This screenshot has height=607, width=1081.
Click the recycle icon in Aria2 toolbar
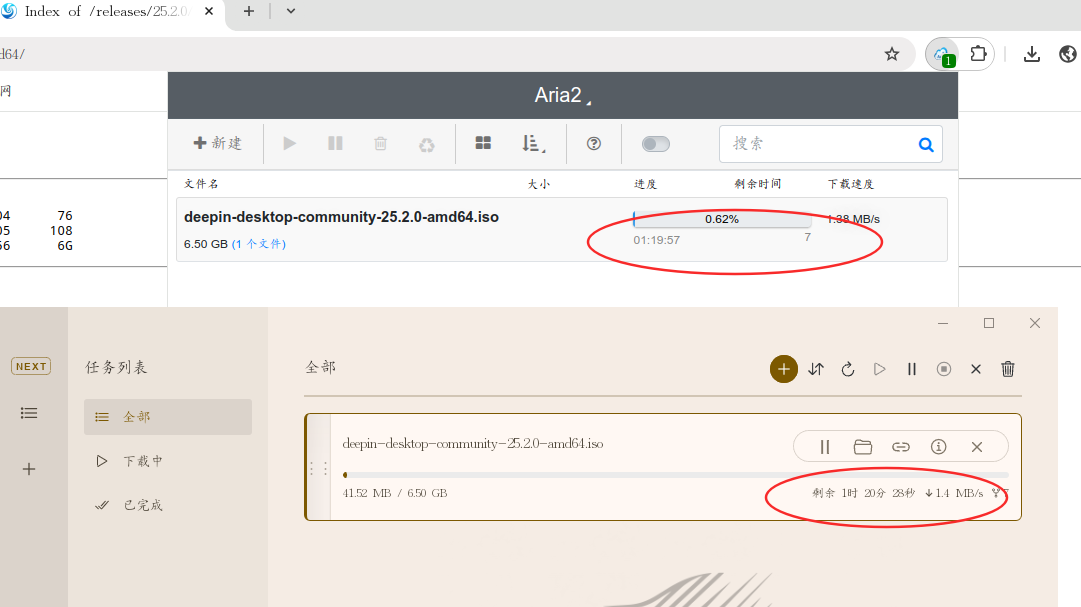pyautogui.click(x=427, y=144)
